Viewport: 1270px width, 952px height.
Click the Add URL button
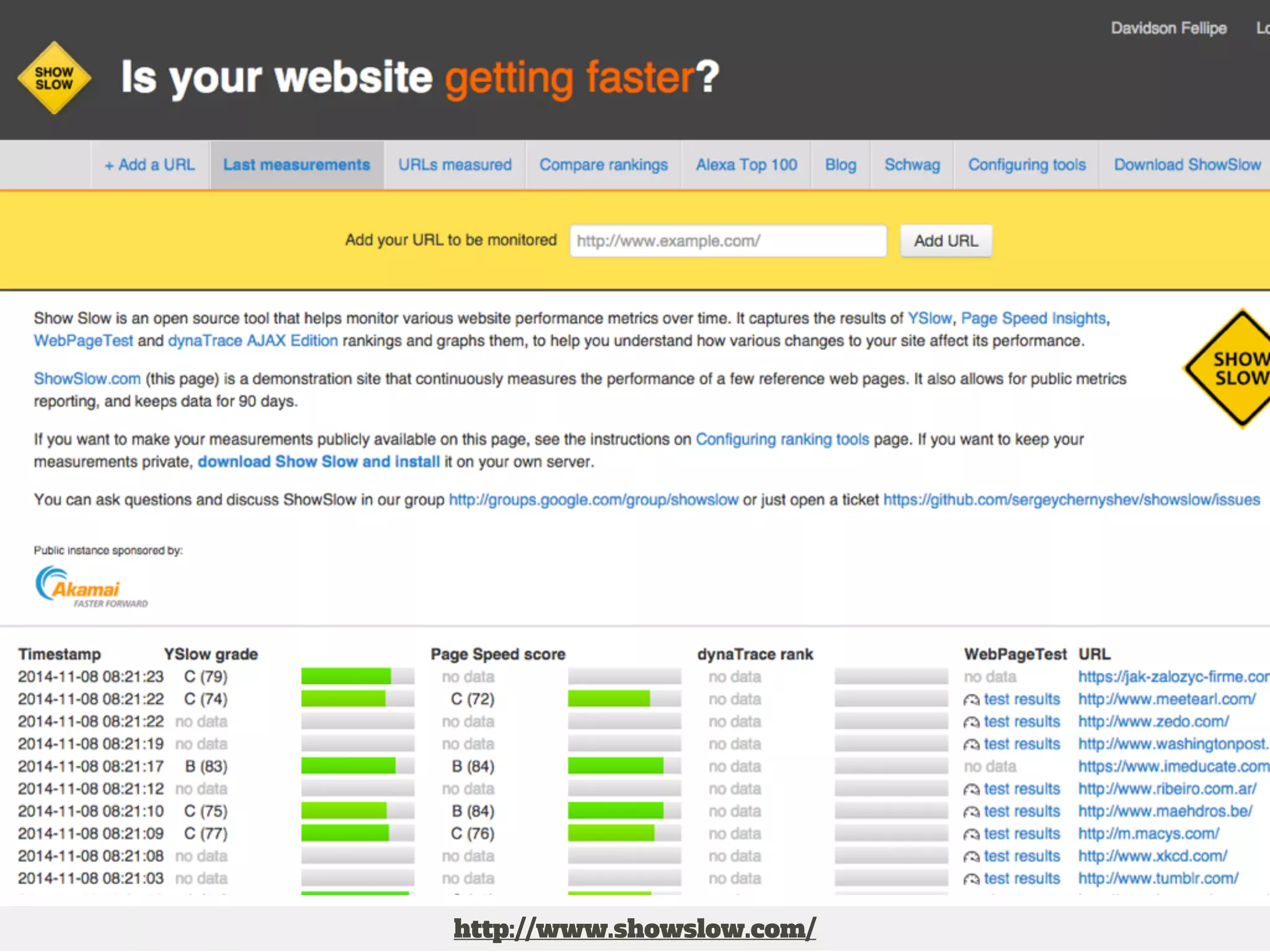[x=946, y=240]
